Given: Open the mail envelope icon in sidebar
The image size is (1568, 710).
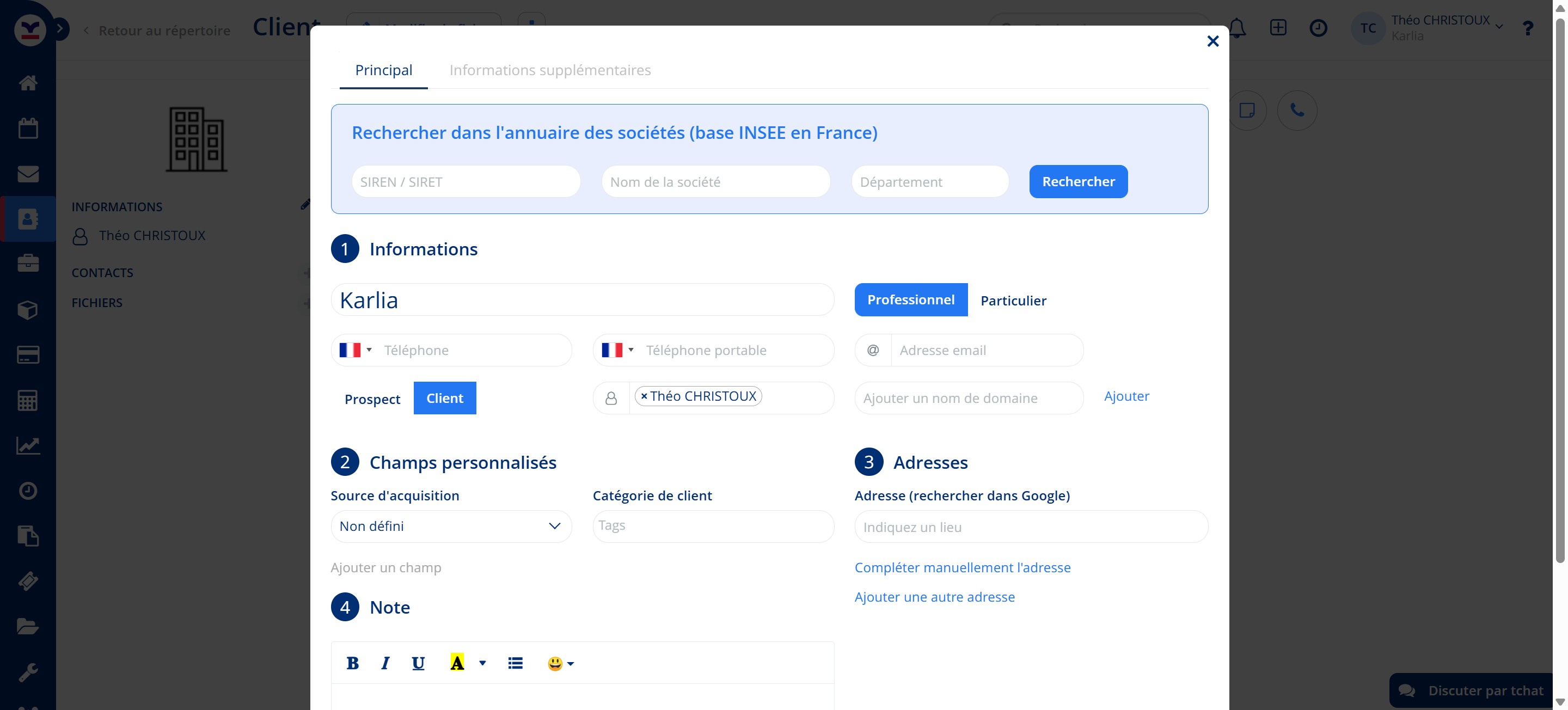Looking at the screenshot, I should click(x=28, y=174).
